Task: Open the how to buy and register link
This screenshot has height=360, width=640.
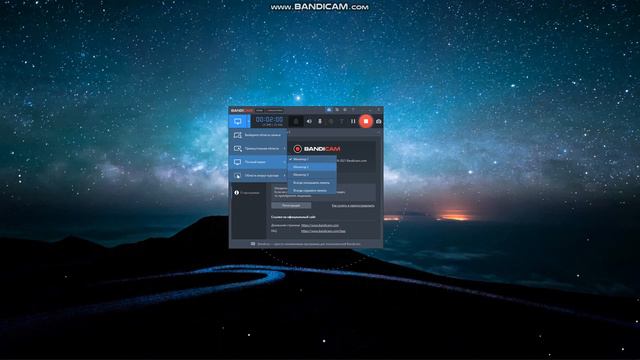Action: click(x=353, y=206)
